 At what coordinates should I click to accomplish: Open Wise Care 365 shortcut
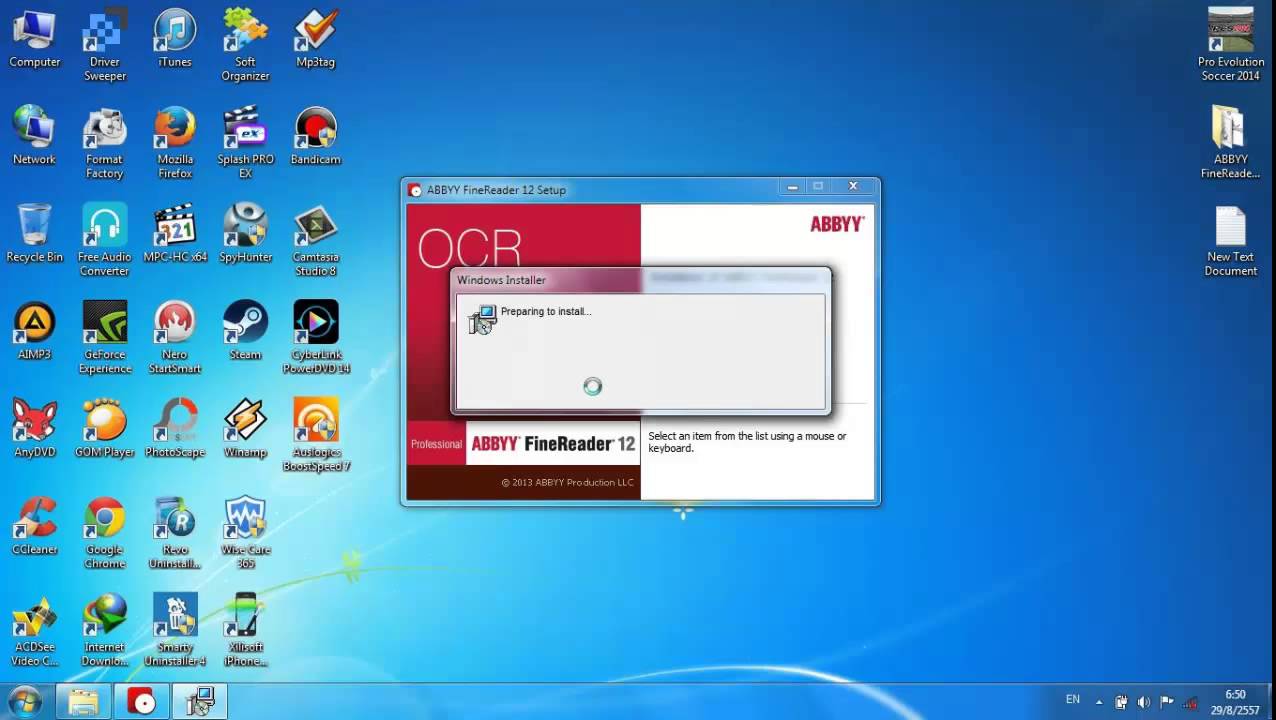[x=245, y=533]
